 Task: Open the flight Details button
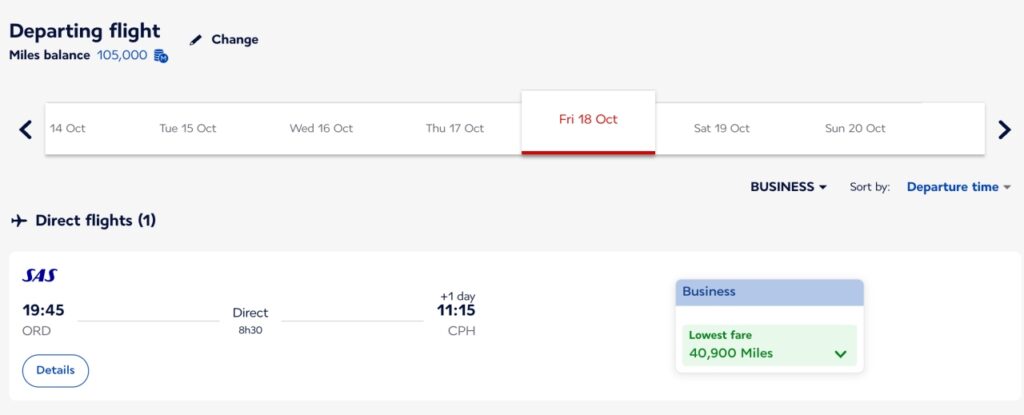(56, 371)
